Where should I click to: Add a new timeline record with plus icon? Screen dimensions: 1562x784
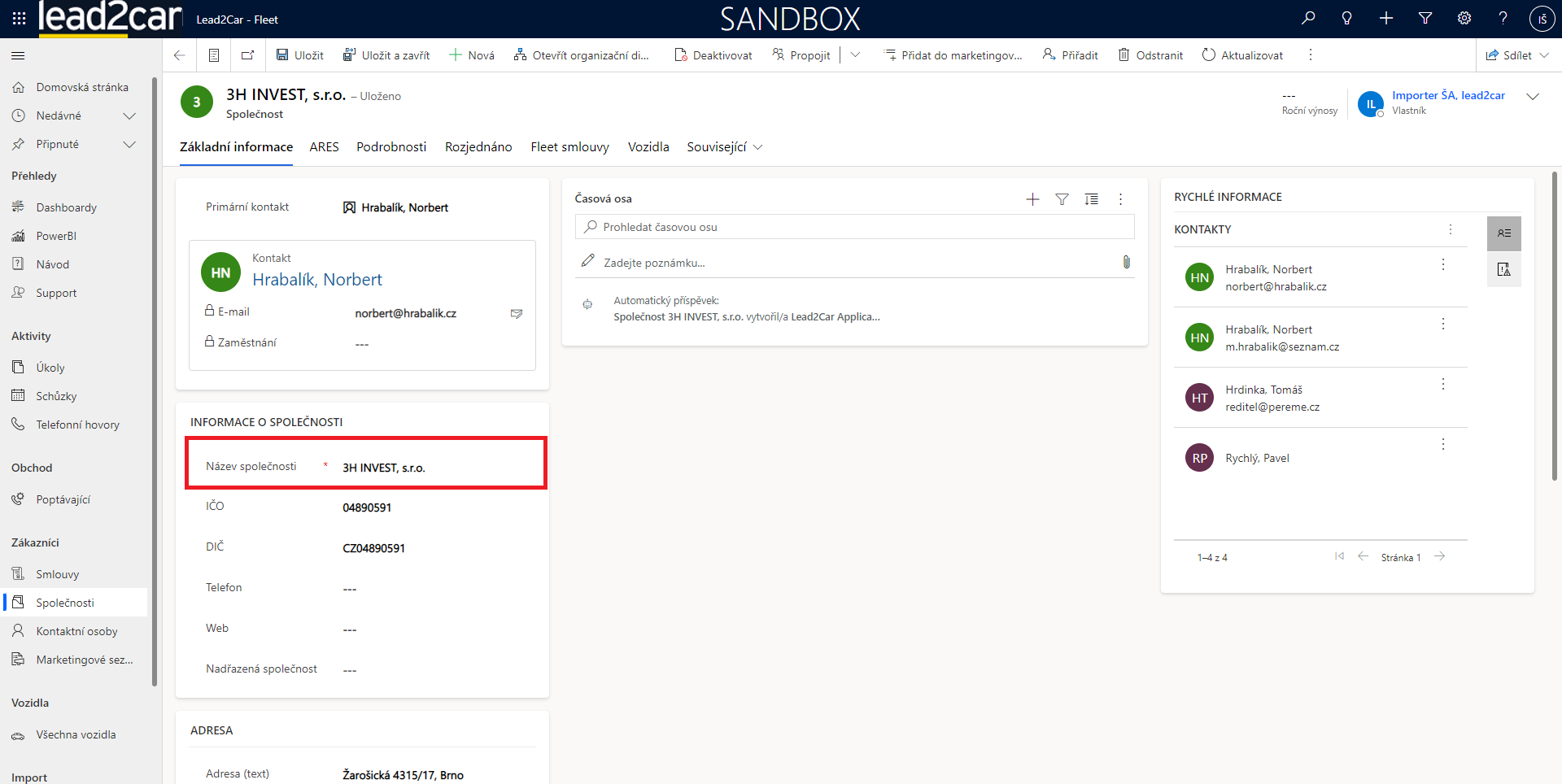pyautogui.click(x=1032, y=199)
